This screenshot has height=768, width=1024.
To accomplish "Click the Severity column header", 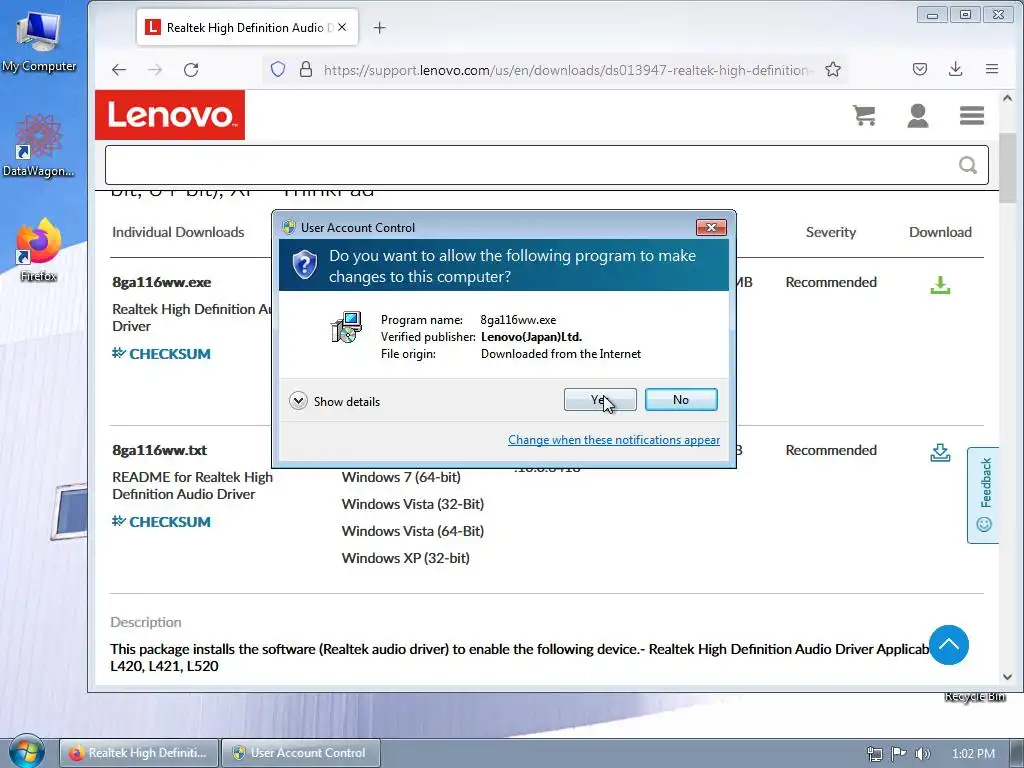I will (831, 232).
